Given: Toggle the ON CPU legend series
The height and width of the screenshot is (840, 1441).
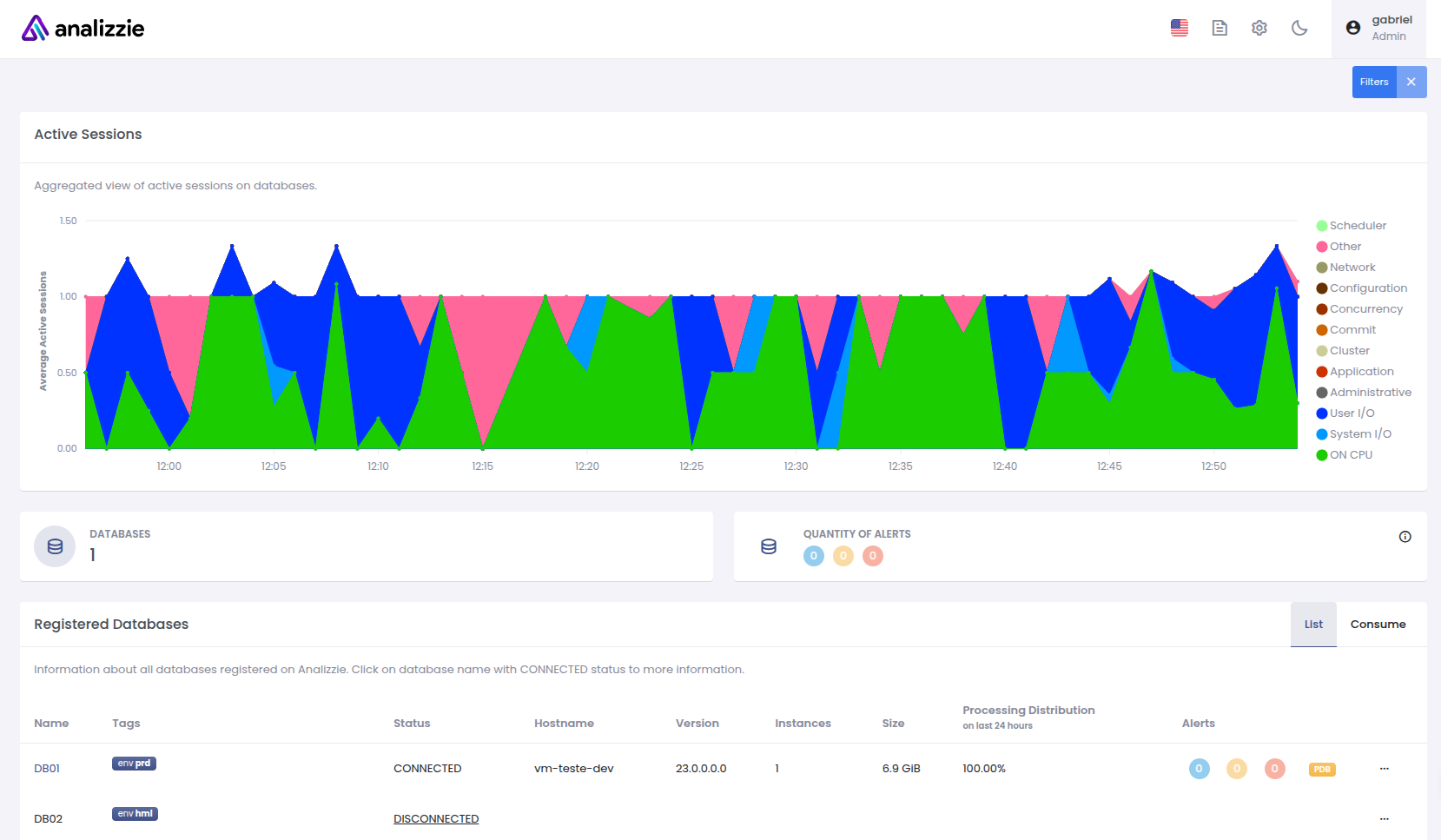Looking at the screenshot, I should 1345,455.
